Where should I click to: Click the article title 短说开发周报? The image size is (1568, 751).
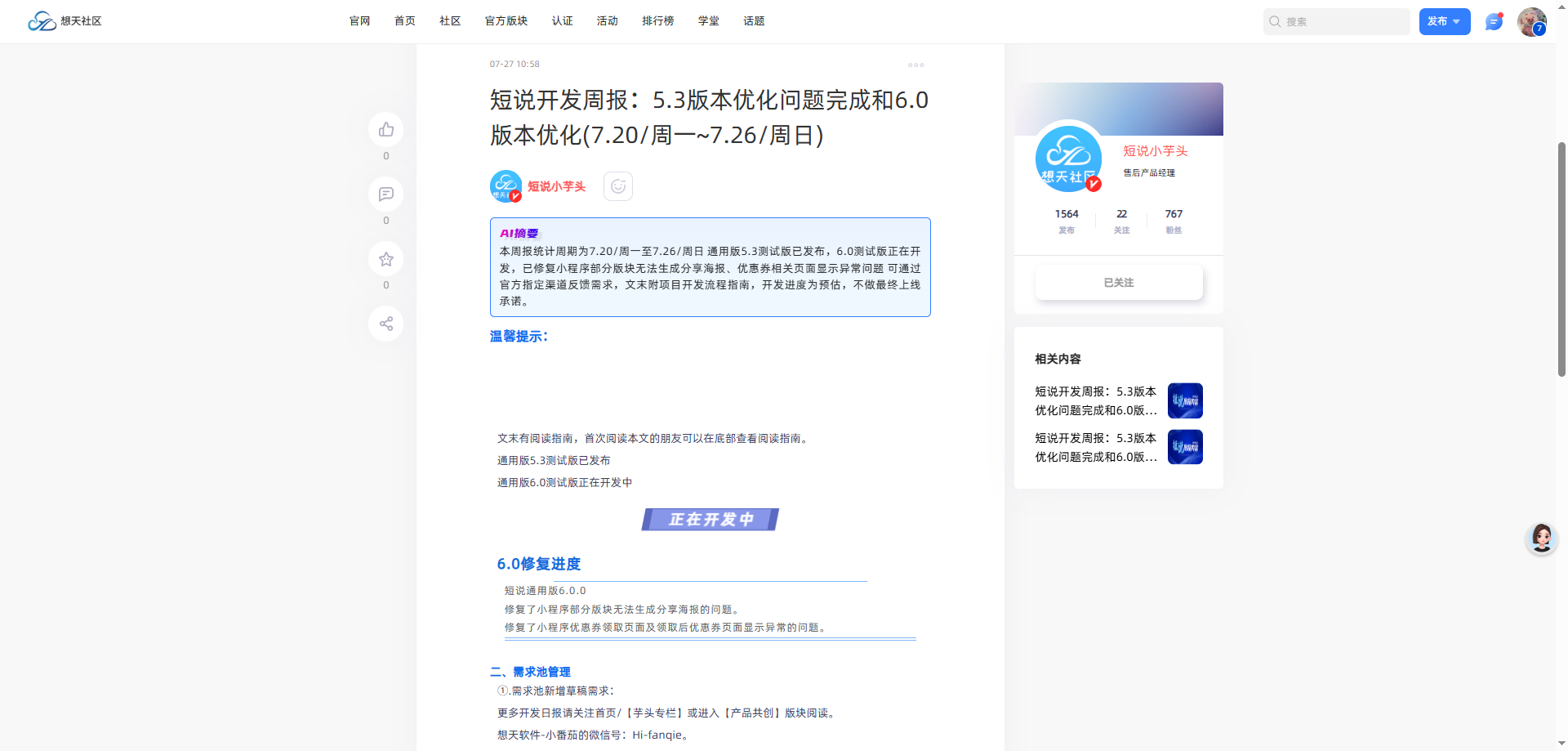click(709, 118)
